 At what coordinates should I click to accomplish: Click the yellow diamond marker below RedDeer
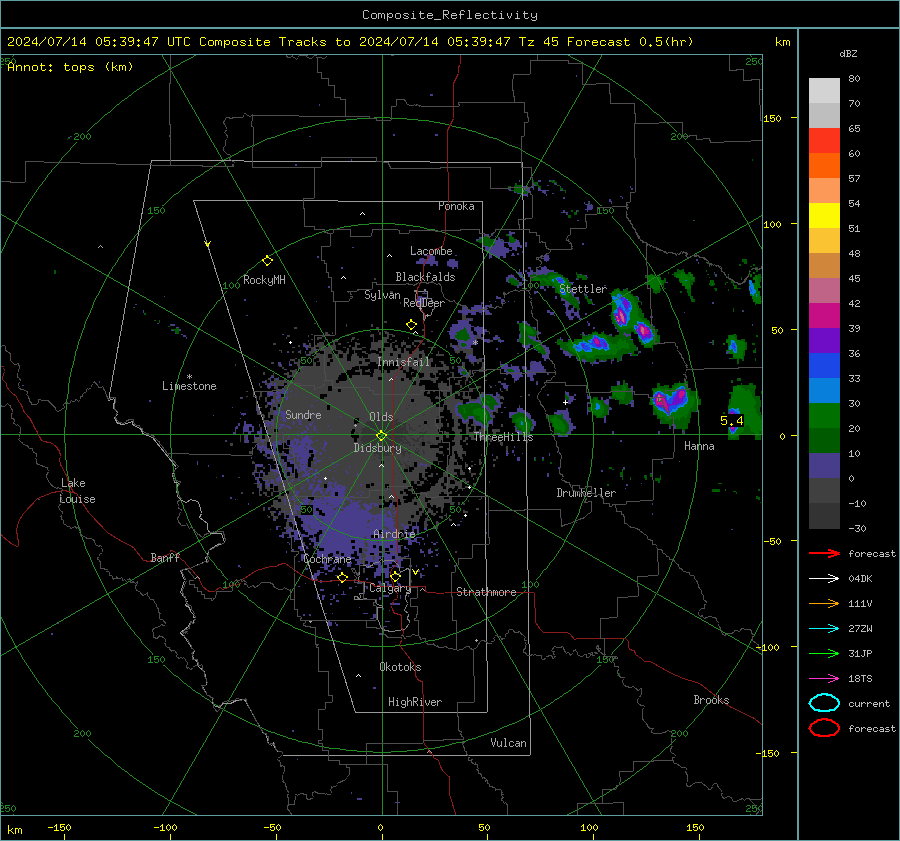[x=411, y=325]
